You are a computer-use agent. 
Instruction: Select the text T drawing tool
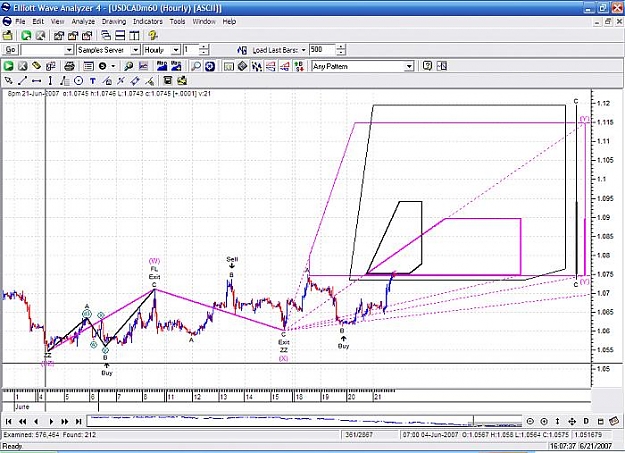[x=92, y=81]
